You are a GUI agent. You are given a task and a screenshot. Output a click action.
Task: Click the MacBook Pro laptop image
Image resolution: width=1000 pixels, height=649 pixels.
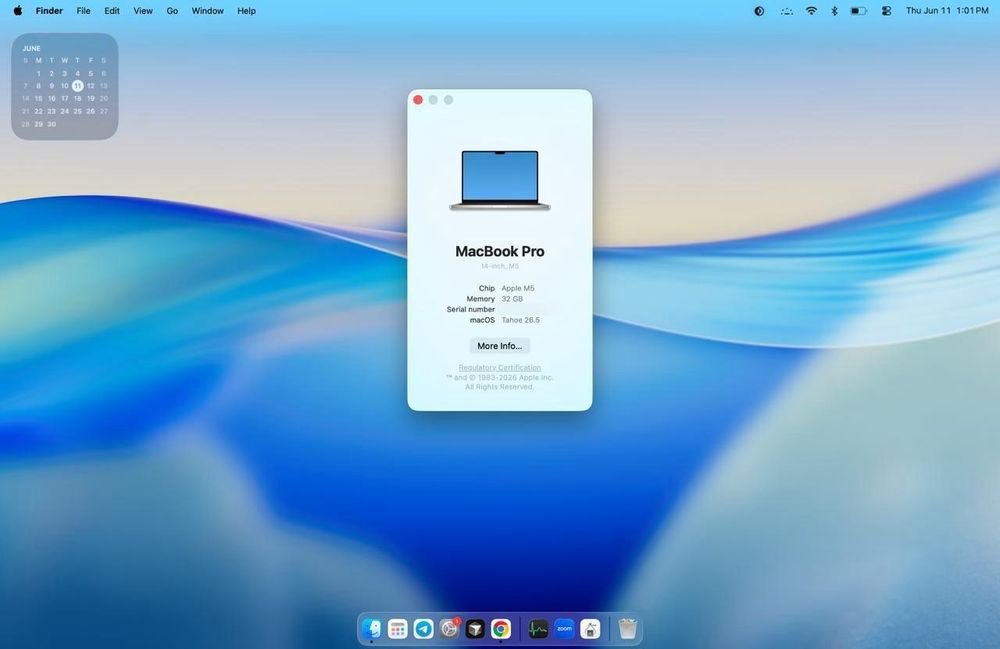[x=500, y=180]
